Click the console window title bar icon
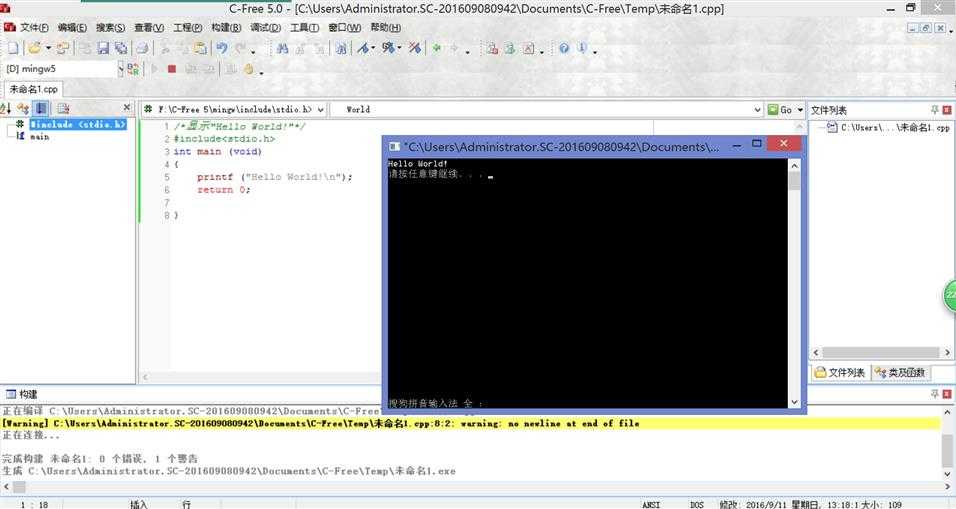 [394, 146]
